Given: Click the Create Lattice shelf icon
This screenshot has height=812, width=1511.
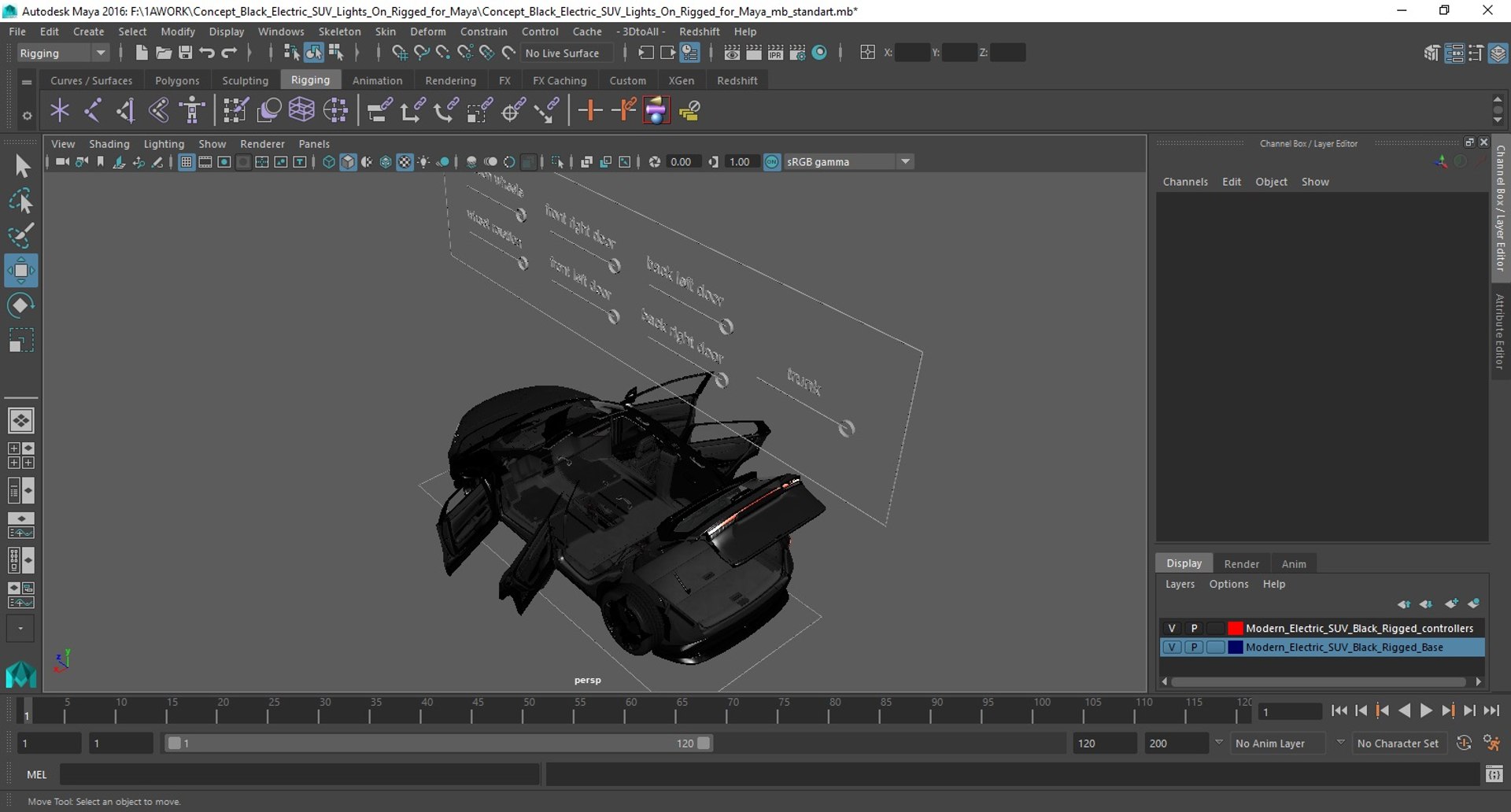Looking at the screenshot, I should point(301,110).
